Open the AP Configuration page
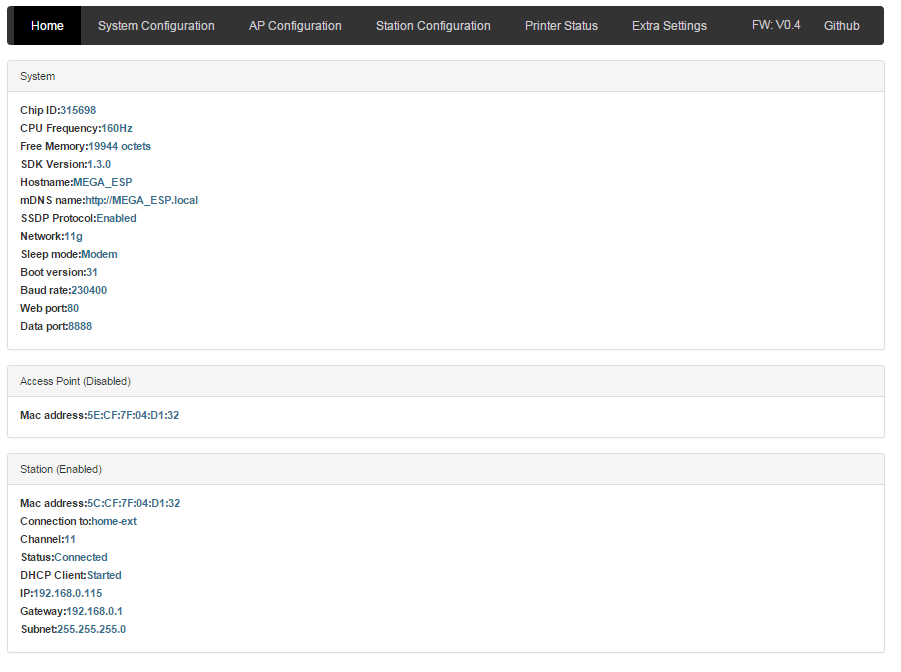The height and width of the screenshot is (672, 901). tap(295, 26)
